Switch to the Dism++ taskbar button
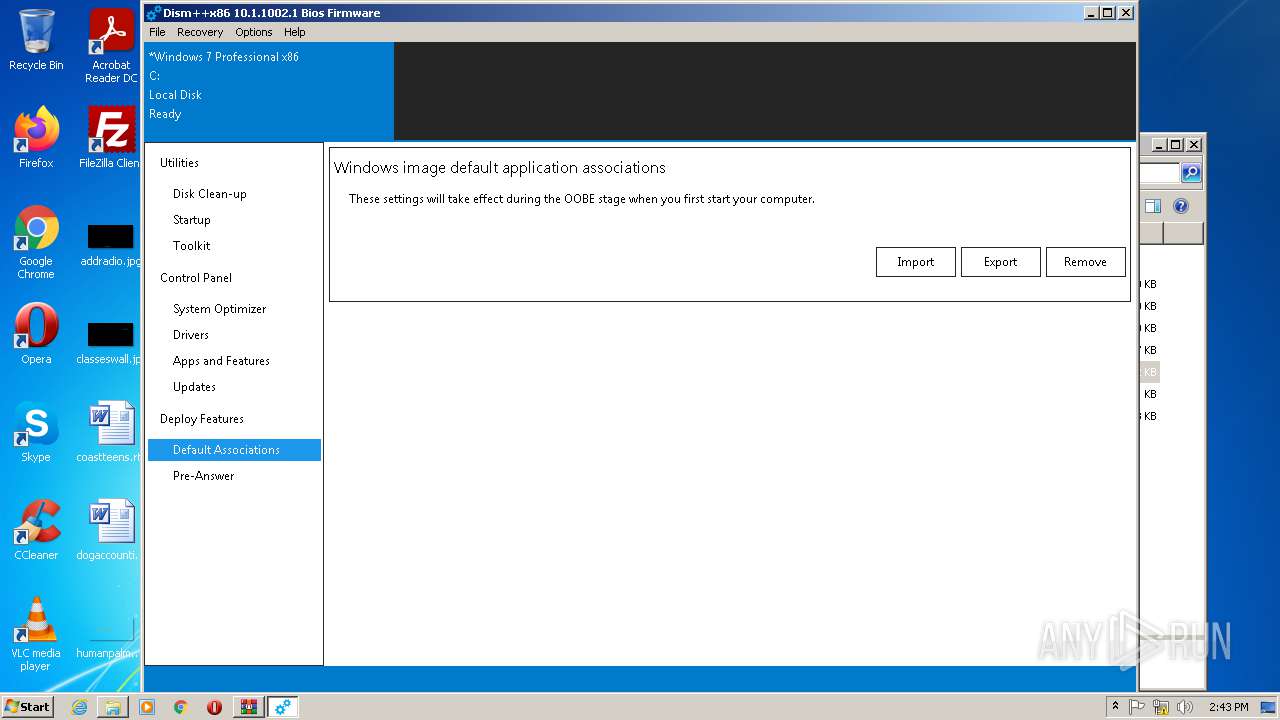The width and height of the screenshot is (1280, 720). pyautogui.click(x=283, y=707)
